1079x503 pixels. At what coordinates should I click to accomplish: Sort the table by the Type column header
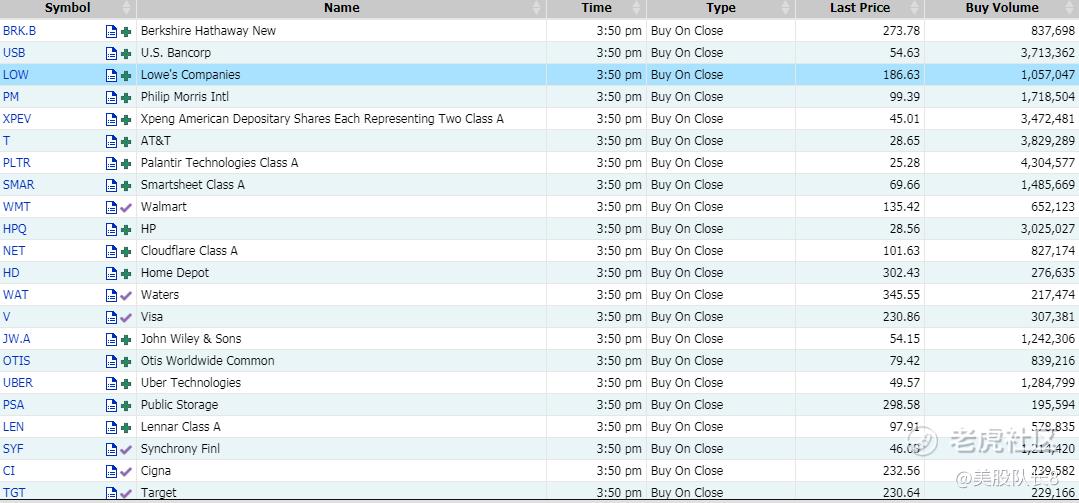pos(720,8)
